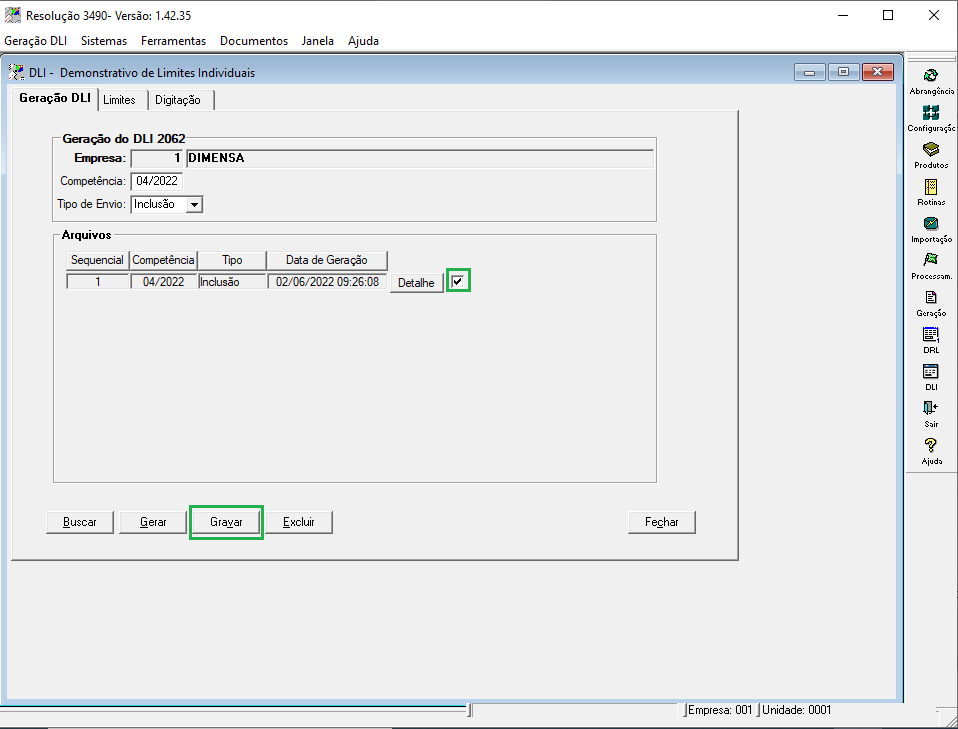Click the Inclusão cell in Arquivos row
The height and width of the screenshot is (729, 958).
coord(232,282)
